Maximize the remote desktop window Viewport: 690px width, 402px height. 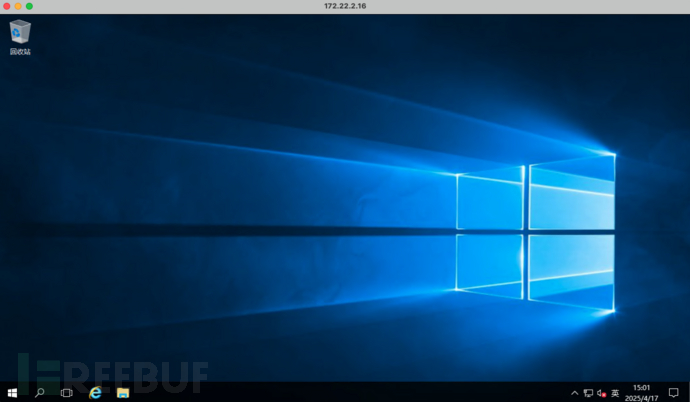[x=29, y=6]
